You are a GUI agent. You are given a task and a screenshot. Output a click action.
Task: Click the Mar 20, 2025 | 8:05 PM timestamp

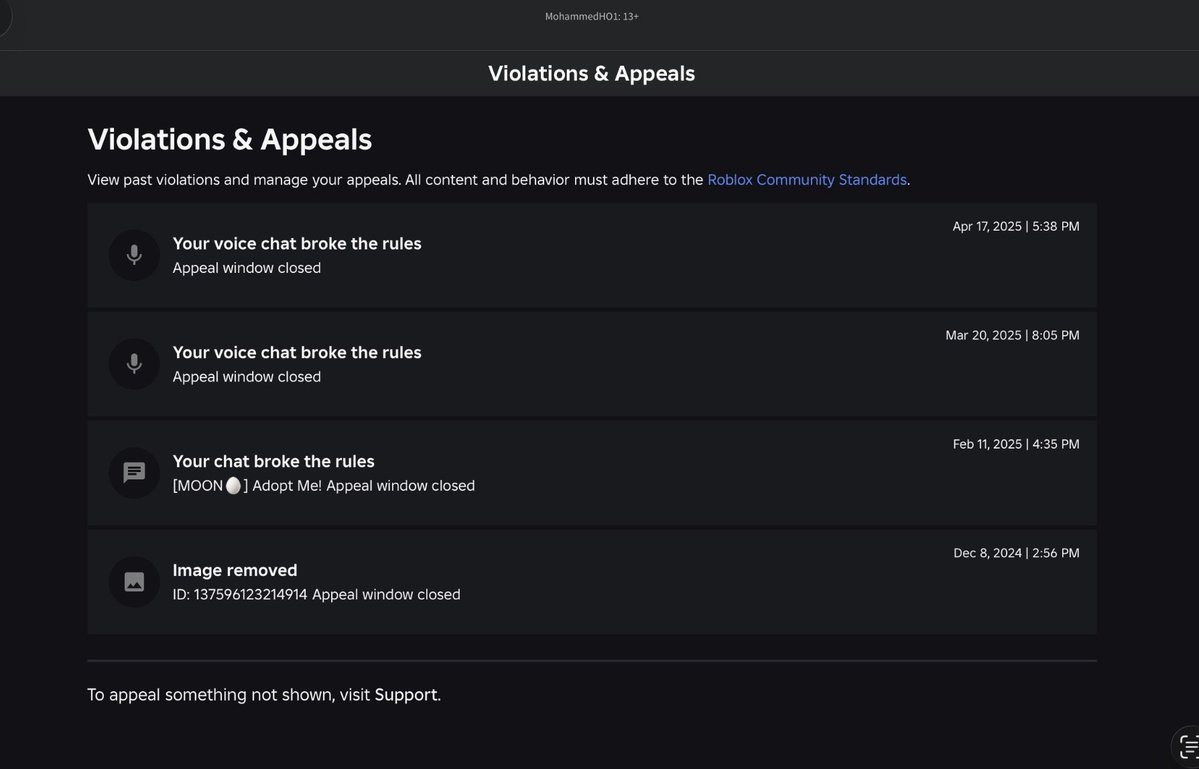(x=1012, y=336)
